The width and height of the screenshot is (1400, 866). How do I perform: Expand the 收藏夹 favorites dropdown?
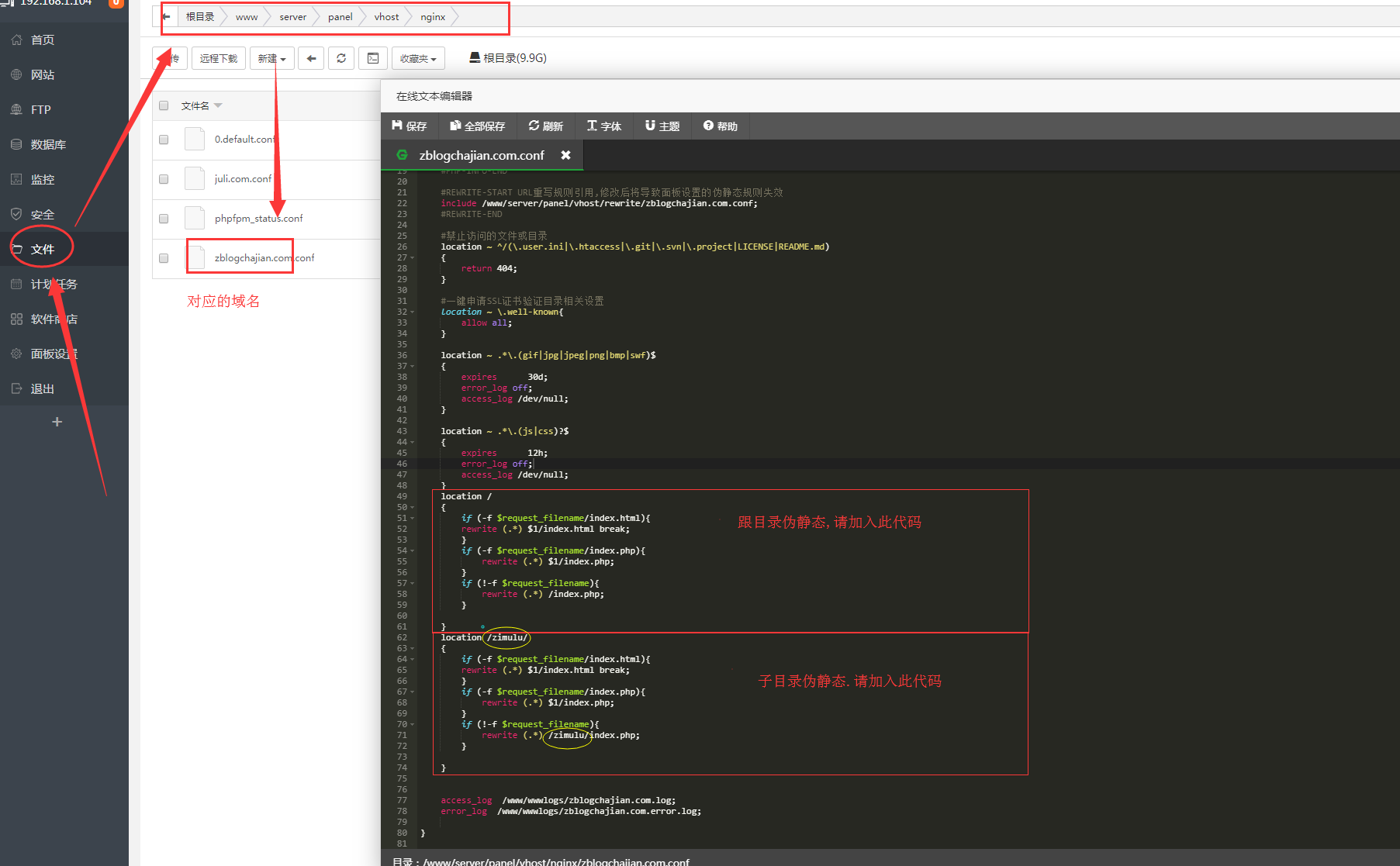[x=418, y=58]
